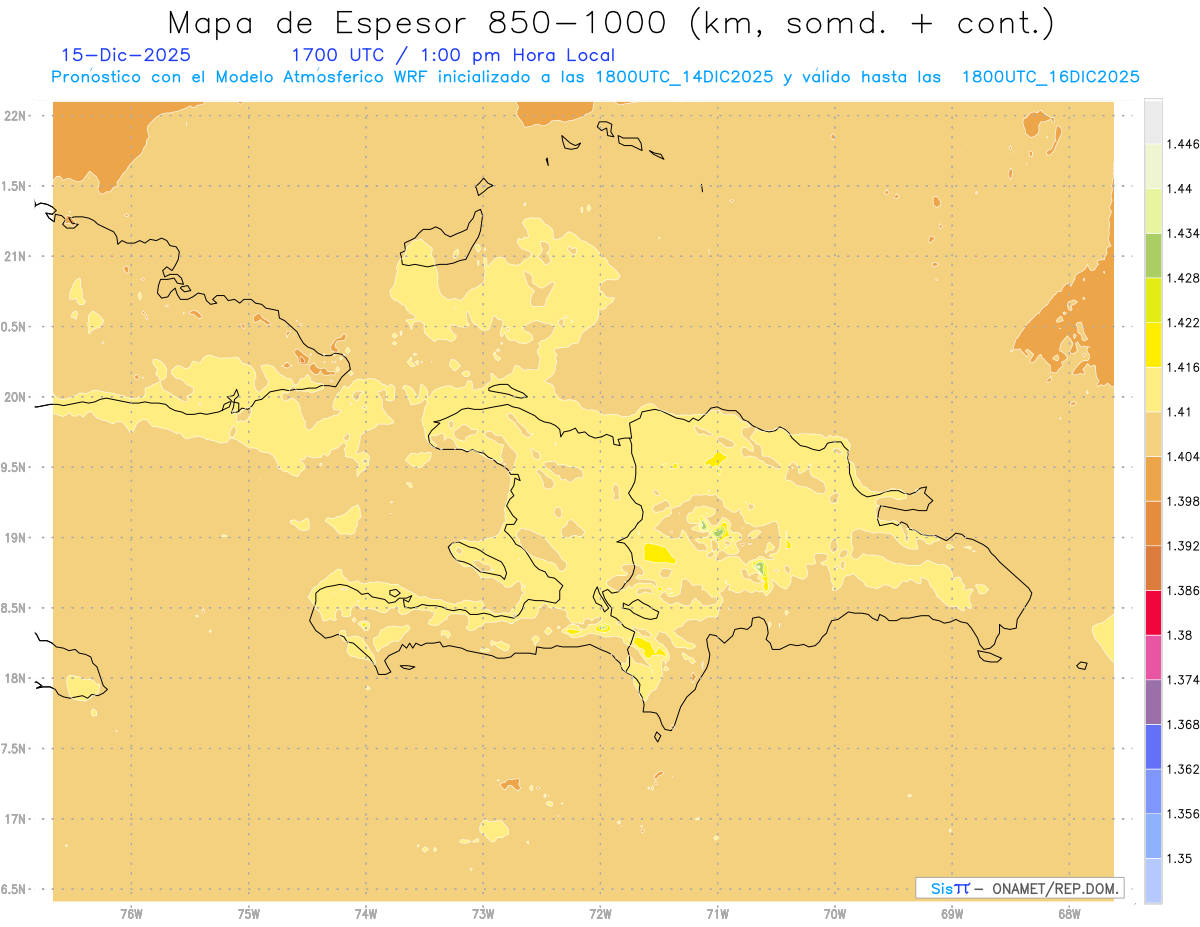Select the date label "15-Dic-2025"
Screen dimensions: 1200x927
coord(125,55)
